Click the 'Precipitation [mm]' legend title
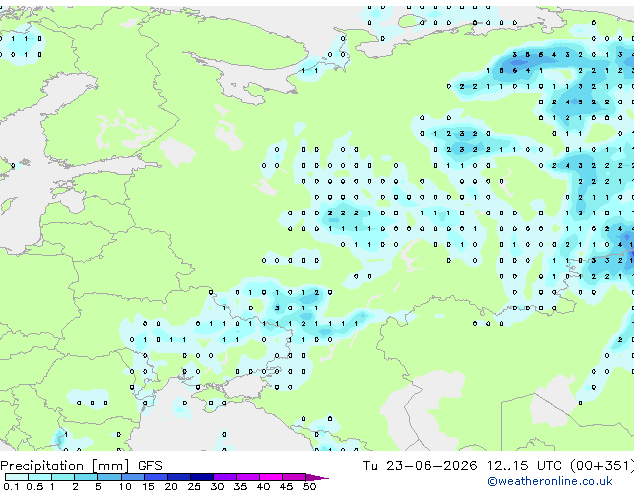Image resolution: width=634 pixels, height=490 pixels. coord(65,466)
